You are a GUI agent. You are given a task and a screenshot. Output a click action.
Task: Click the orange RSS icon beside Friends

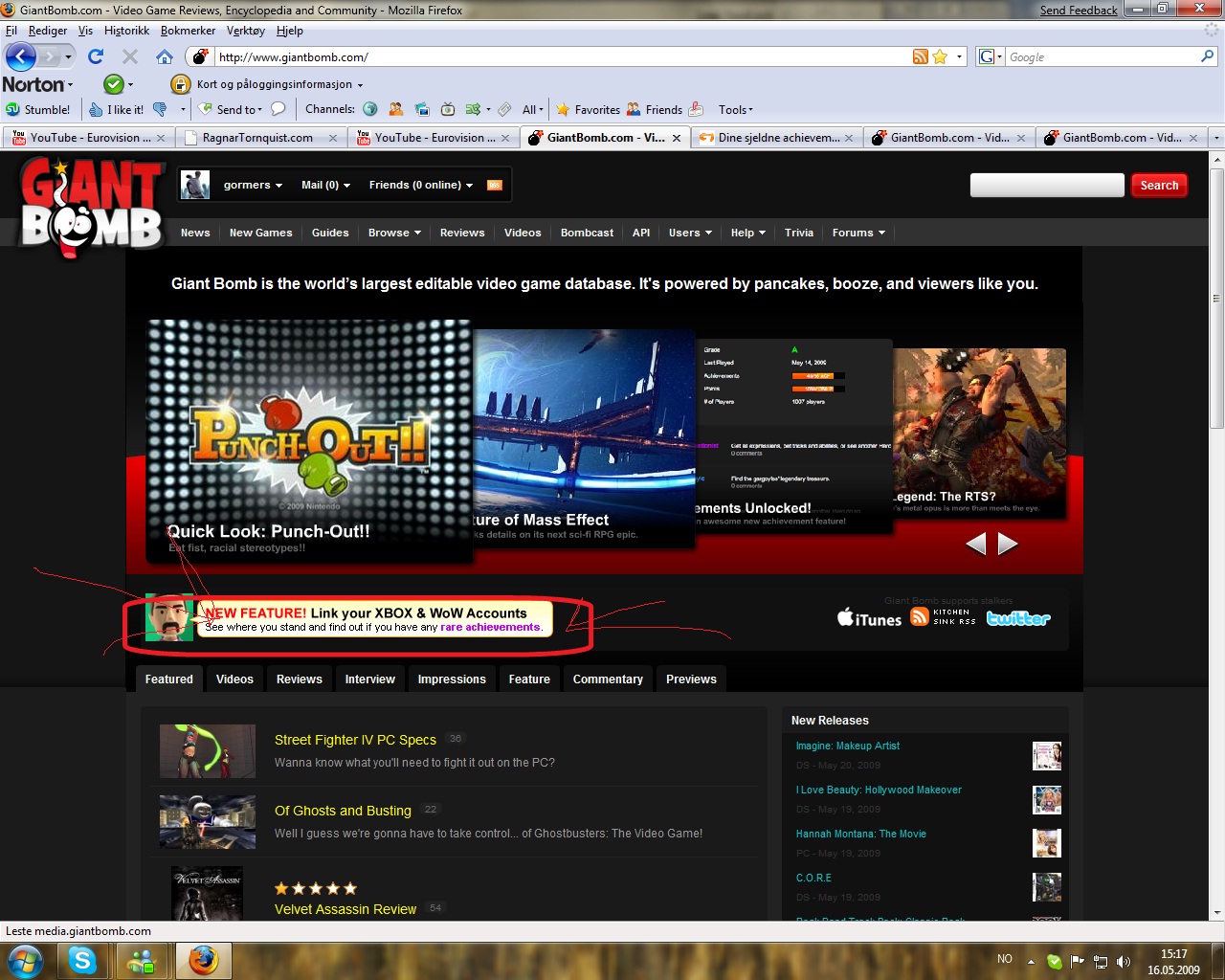495,185
